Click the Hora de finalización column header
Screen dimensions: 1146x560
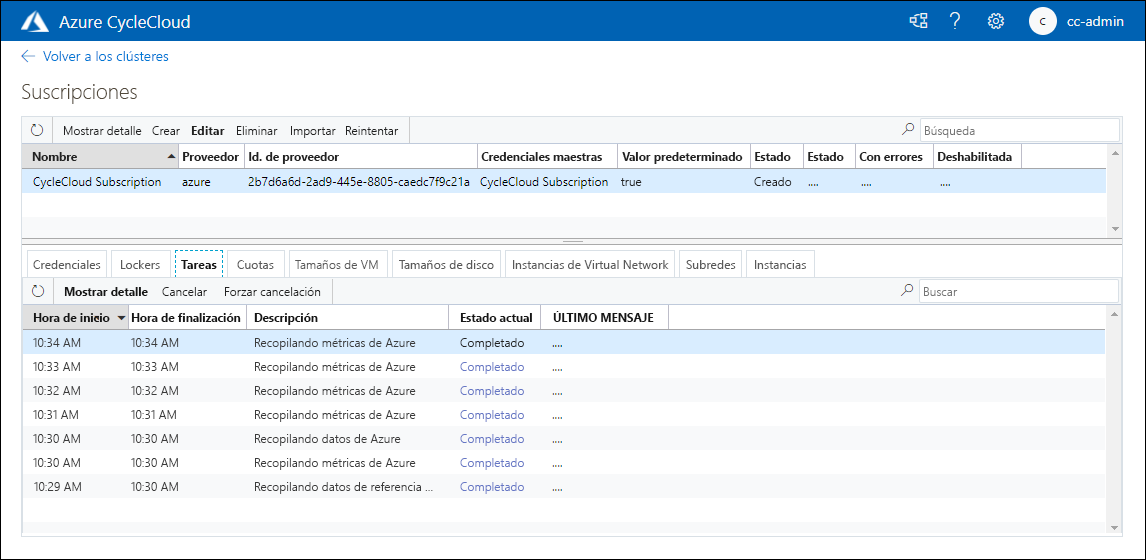187,318
